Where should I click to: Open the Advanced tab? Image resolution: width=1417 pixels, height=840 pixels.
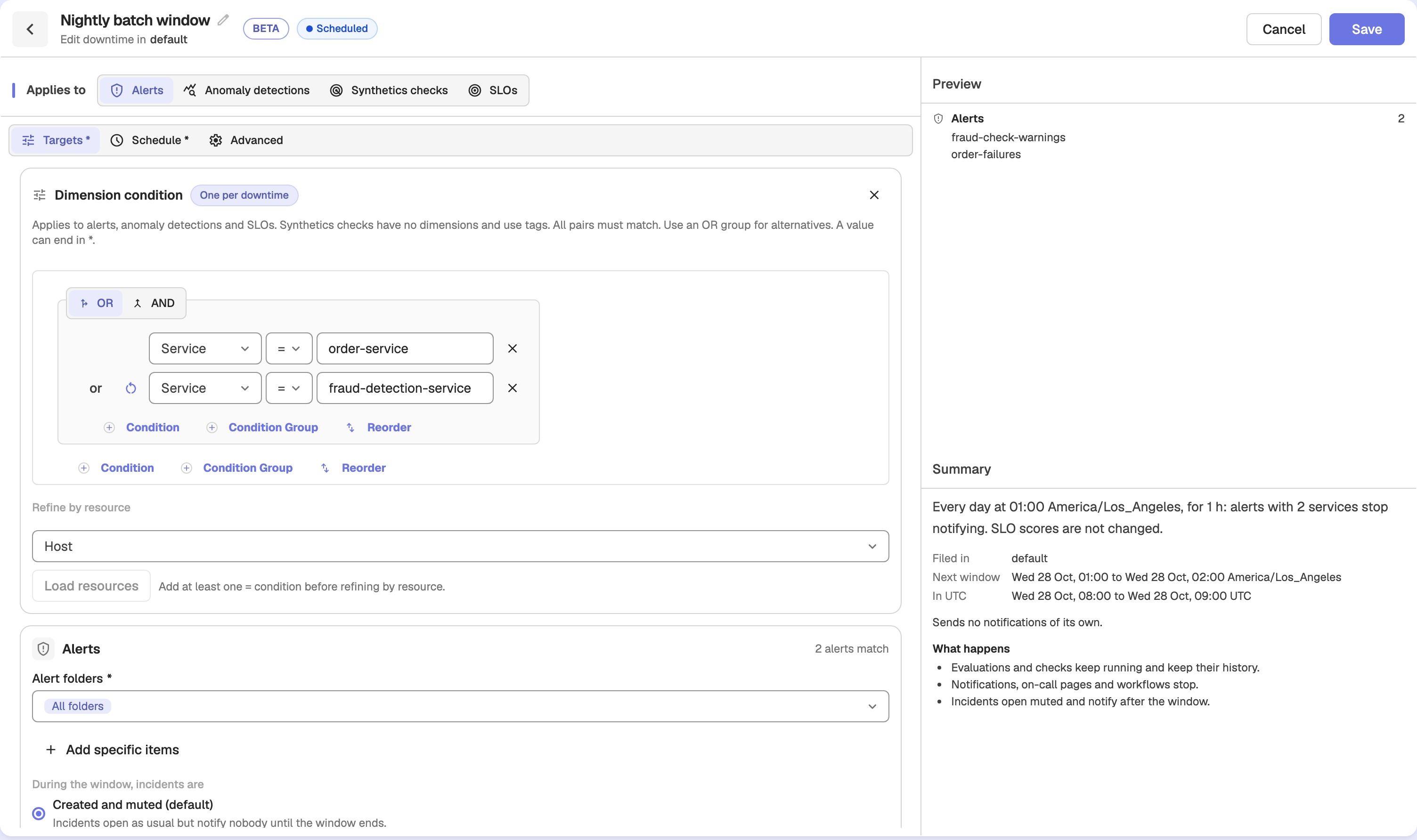(246, 140)
